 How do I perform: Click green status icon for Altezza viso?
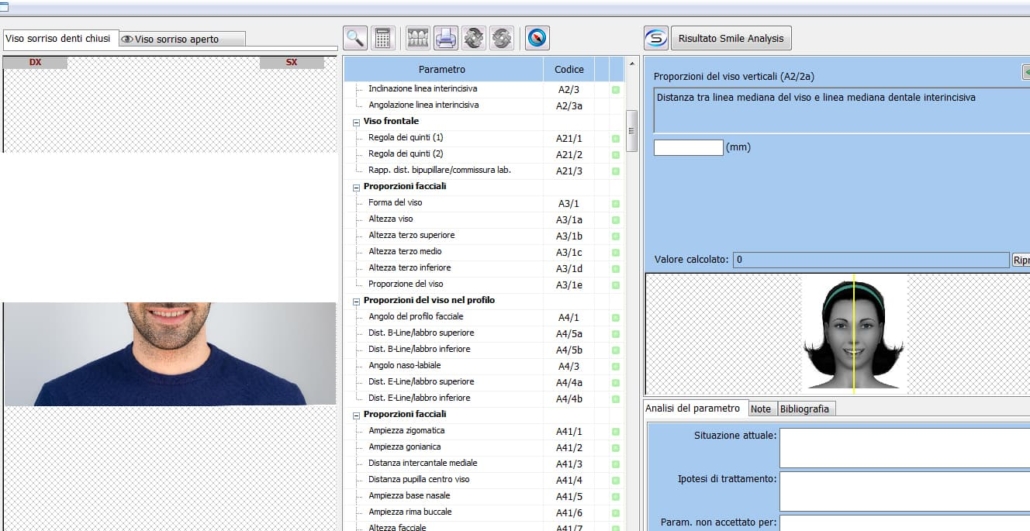point(616,220)
